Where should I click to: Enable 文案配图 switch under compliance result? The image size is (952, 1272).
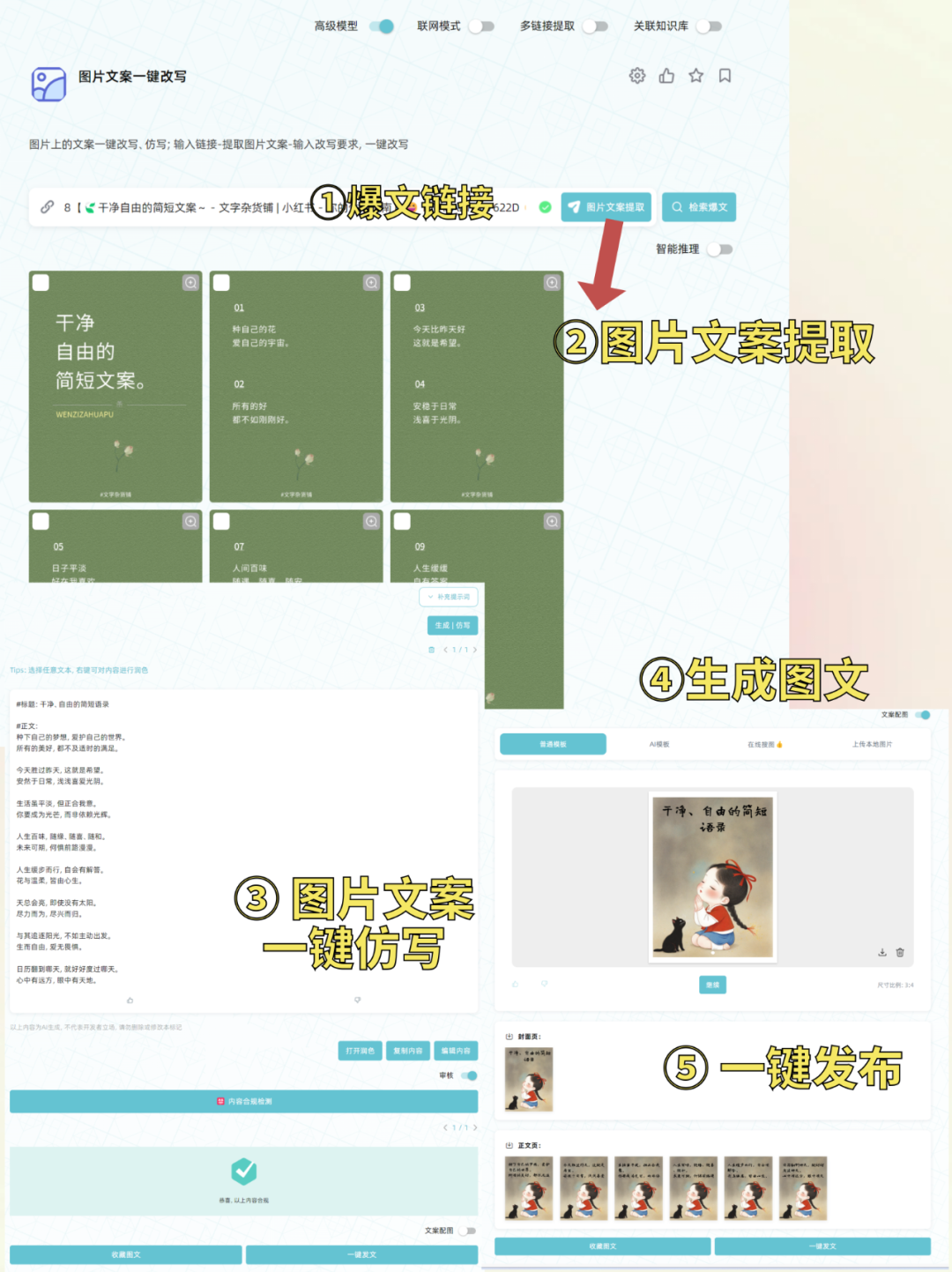pyautogui.click(x=468, y=1231)
